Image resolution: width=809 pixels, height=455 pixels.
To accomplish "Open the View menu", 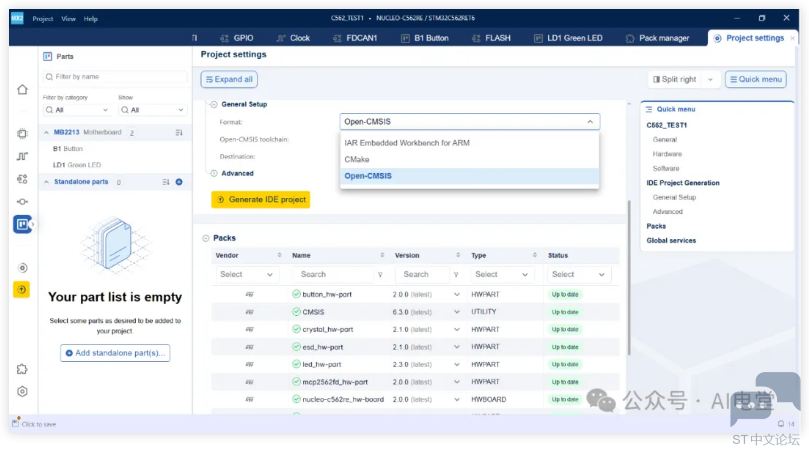I will pyautogui.click(x=68, y=18).
